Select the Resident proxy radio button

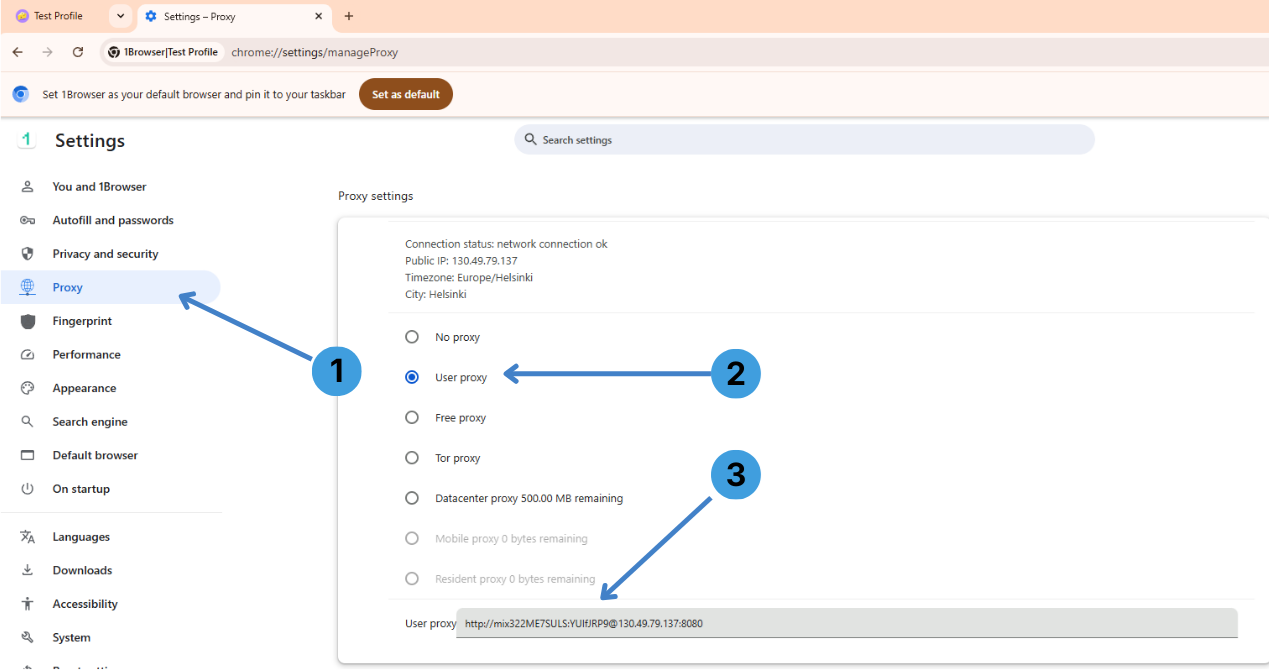[x=412, y=578]
